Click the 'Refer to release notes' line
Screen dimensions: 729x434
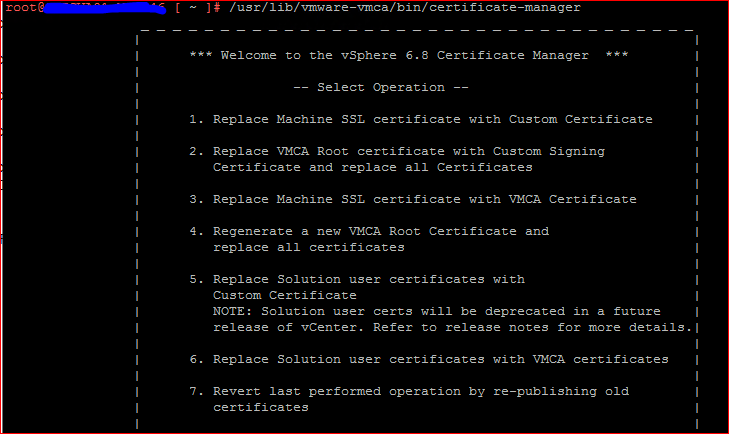coord(452,327)
